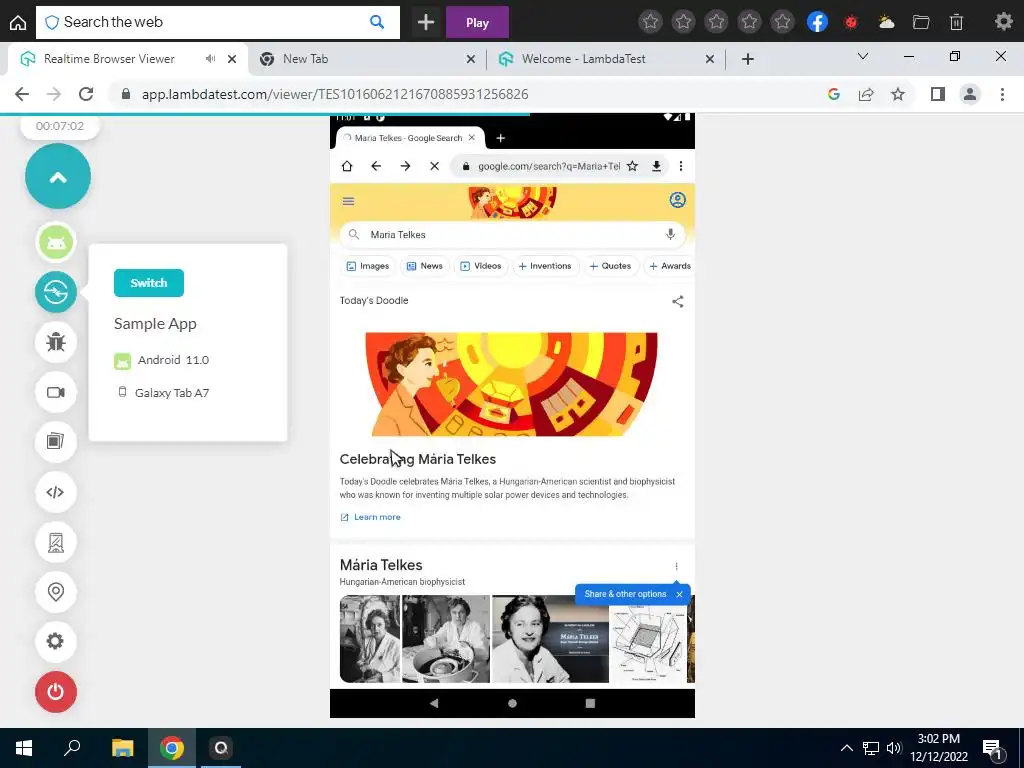Switch to the New Tab browser tab
Viewport: 1024px width, 768px height.
366,59
